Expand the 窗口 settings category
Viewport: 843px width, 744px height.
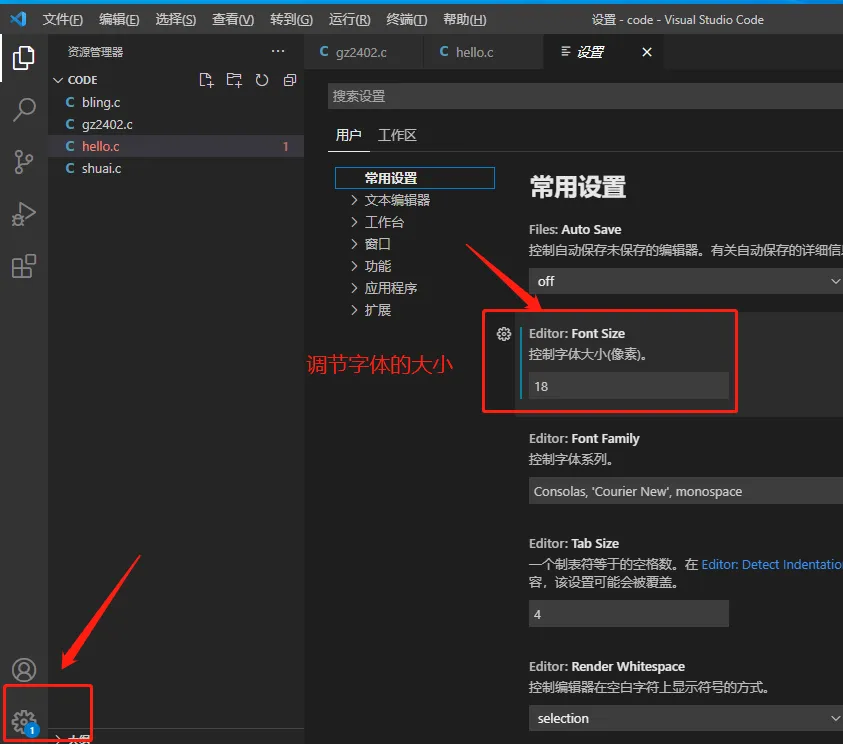[354, 244]
